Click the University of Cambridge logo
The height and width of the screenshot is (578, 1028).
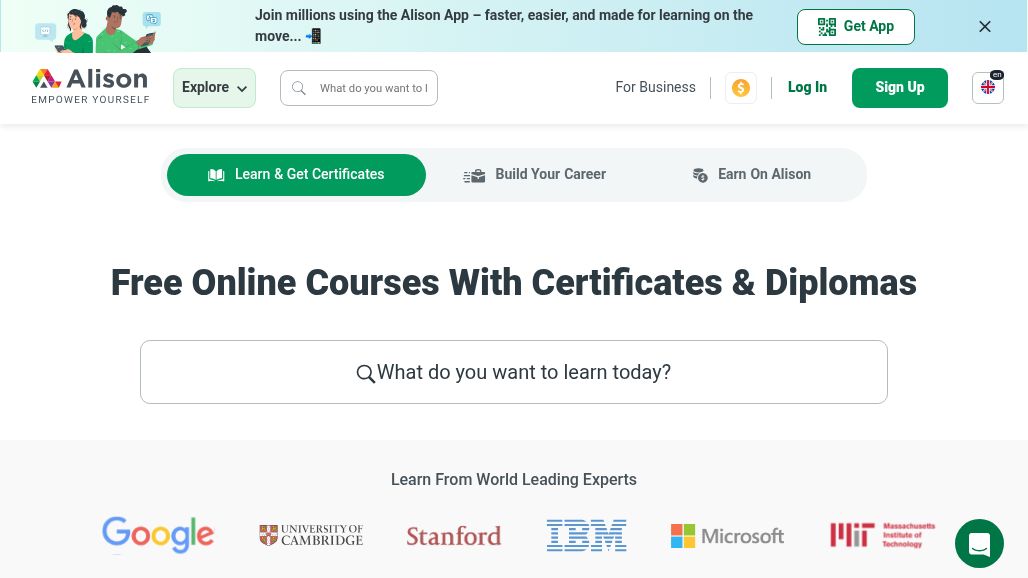[311, 535]
